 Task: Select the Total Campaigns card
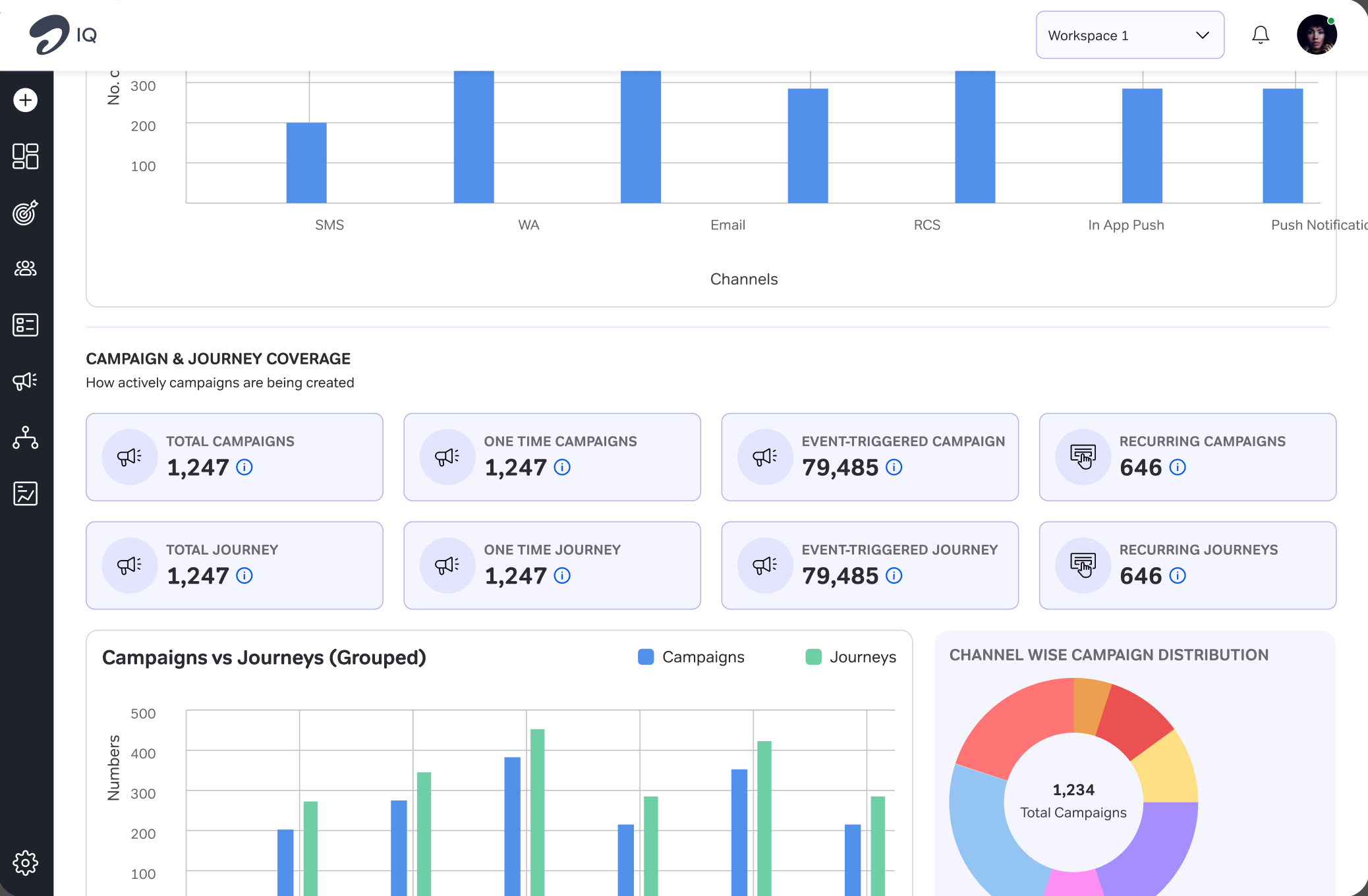[x=235, y=457]
